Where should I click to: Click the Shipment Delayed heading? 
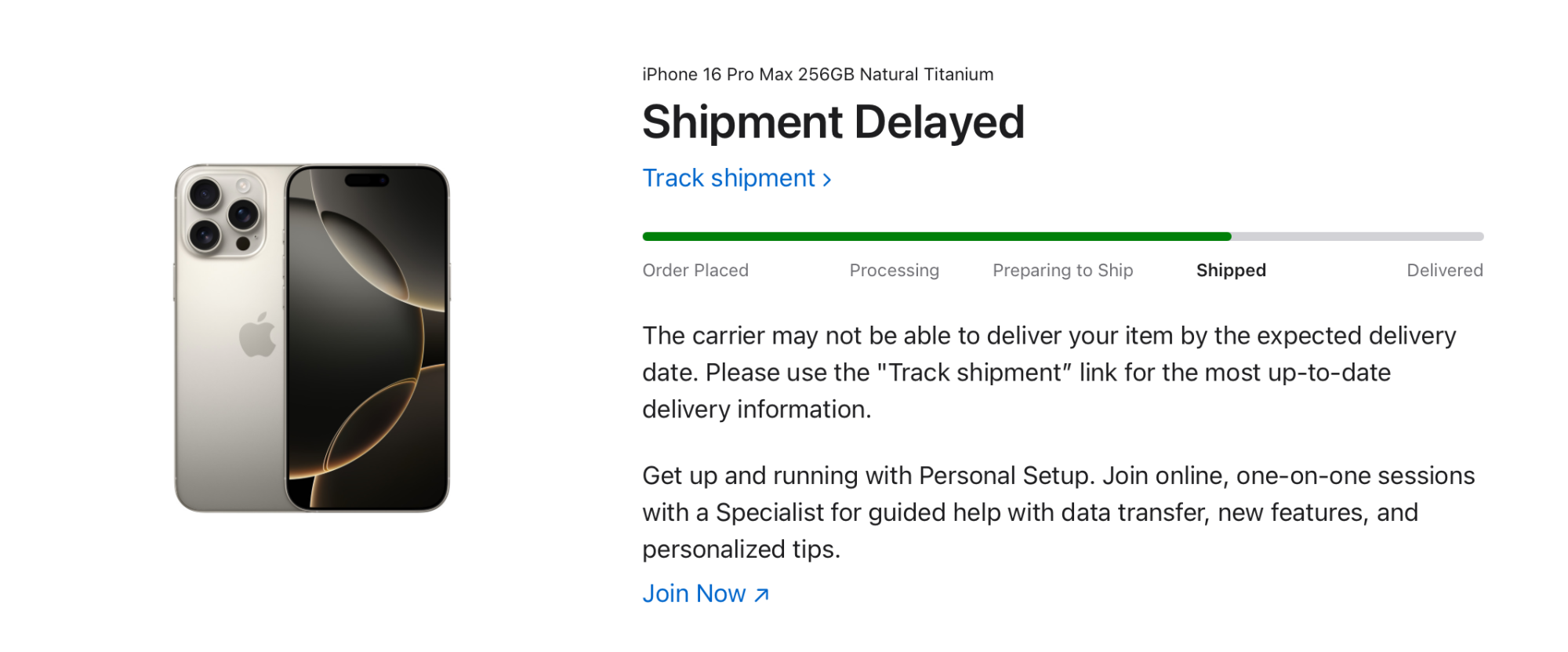tap(833, 122)
